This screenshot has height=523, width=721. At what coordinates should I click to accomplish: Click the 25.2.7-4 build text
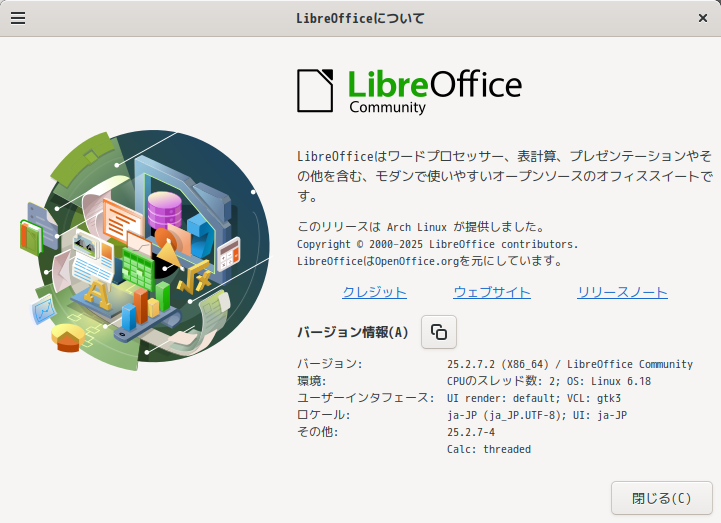[471, 432]
